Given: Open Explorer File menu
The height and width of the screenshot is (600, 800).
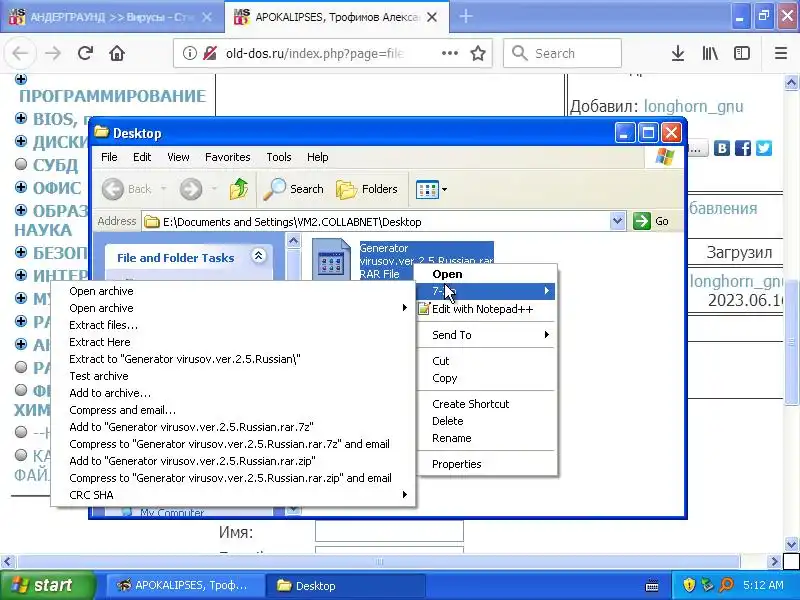Looking at the screenshot, I should point(109,157).
